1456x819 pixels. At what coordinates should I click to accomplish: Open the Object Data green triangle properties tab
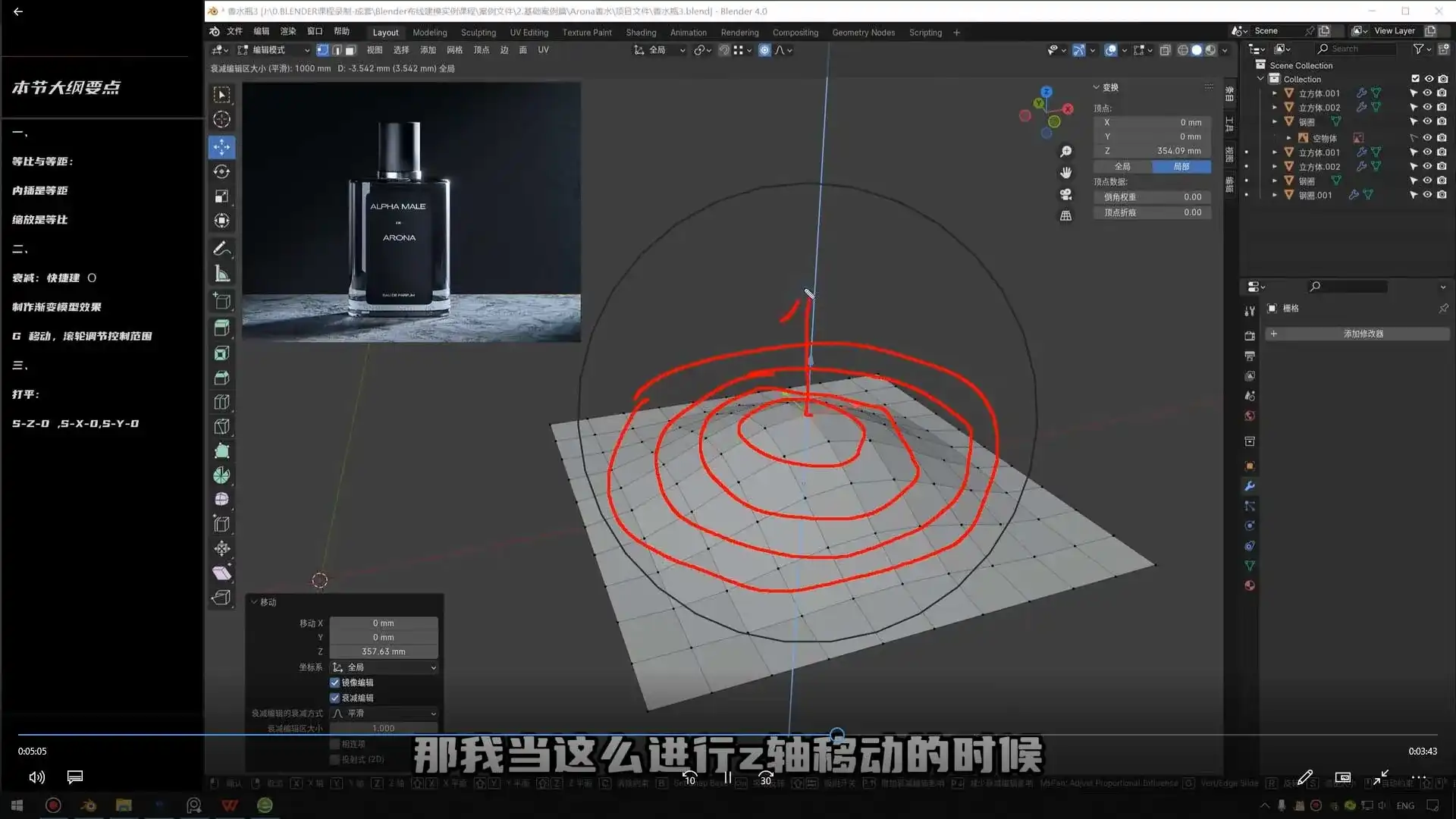point(1250,564)
